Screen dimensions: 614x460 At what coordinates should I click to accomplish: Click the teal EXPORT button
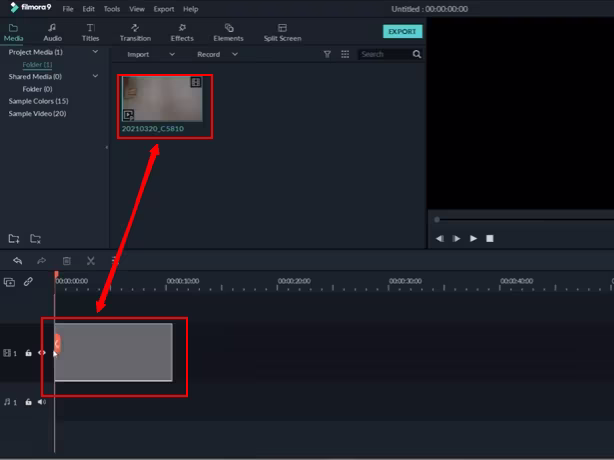(x=403, y=31)
